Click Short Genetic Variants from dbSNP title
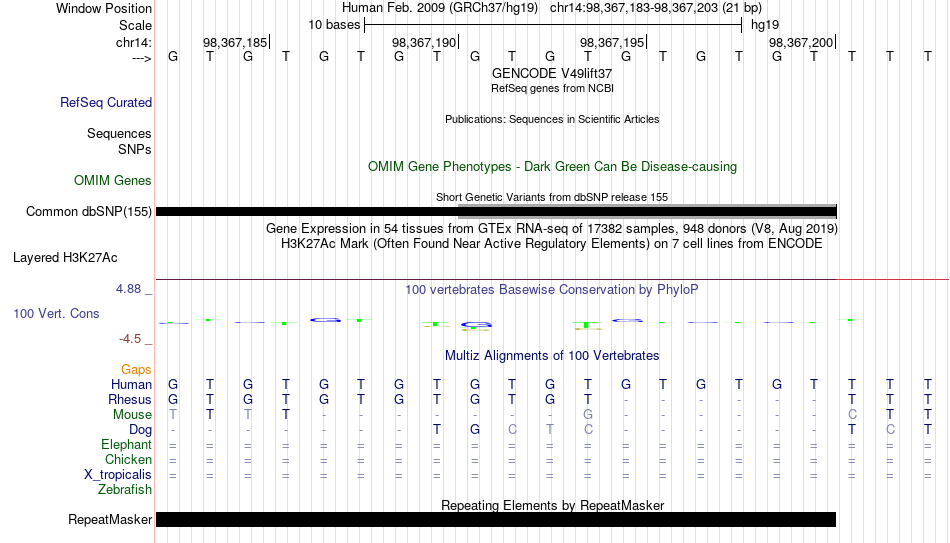This screenshot has width=950, height=543. (552, 197)
